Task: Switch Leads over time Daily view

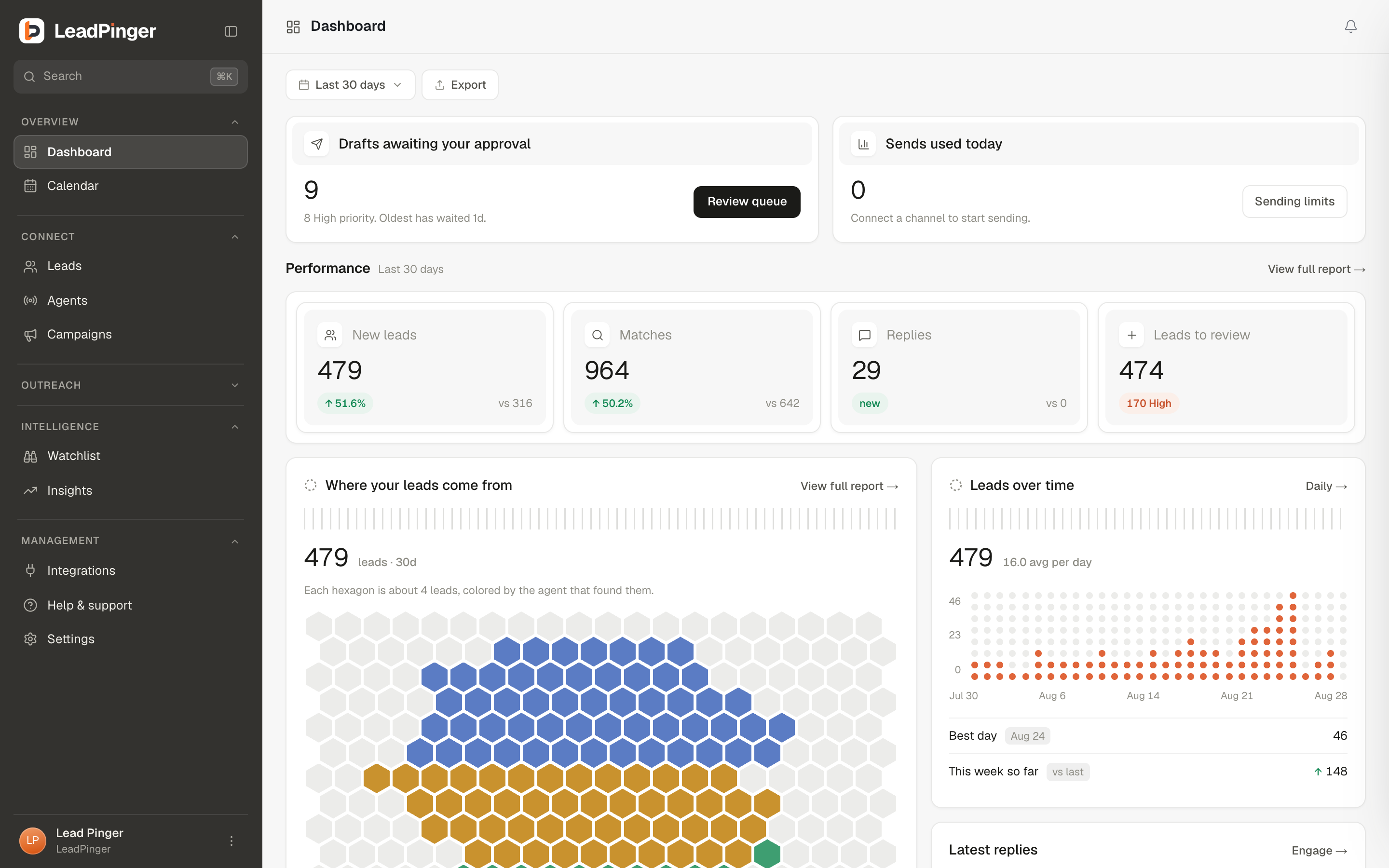Action: (x=1326, y=486)
